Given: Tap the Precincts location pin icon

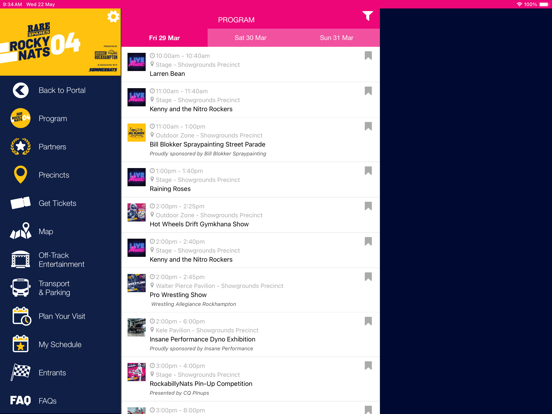Looking at the screenshot, I should (20, 175).
